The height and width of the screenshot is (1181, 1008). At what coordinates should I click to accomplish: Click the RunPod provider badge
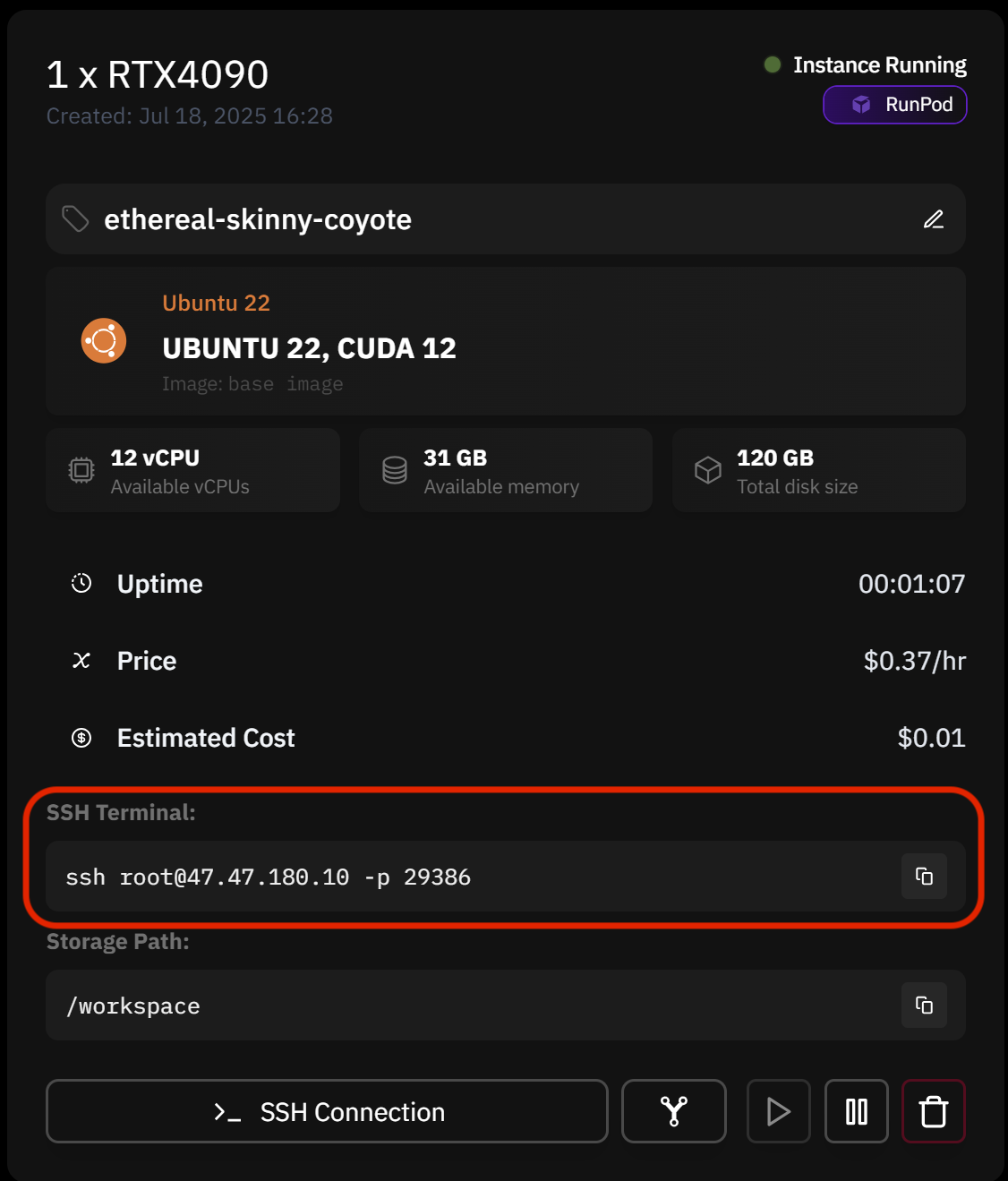point(895,105)
